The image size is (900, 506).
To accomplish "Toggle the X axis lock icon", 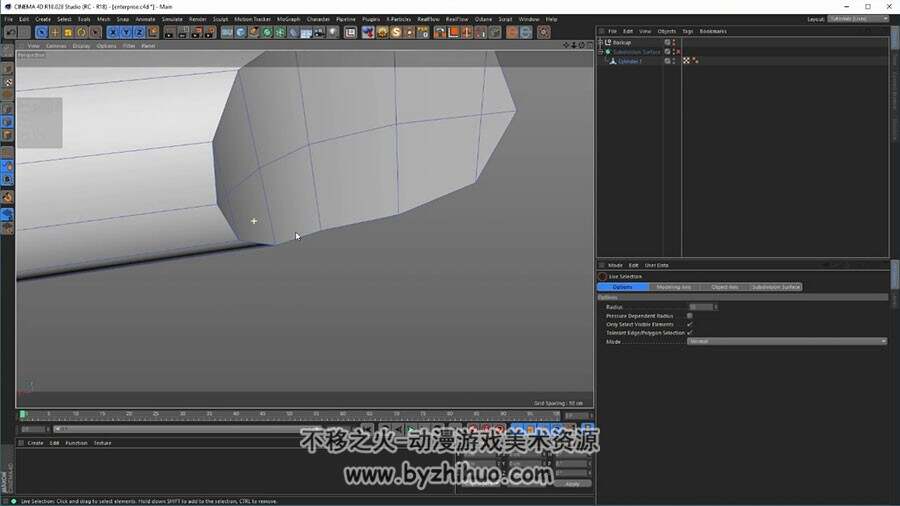I will [113, 33].
